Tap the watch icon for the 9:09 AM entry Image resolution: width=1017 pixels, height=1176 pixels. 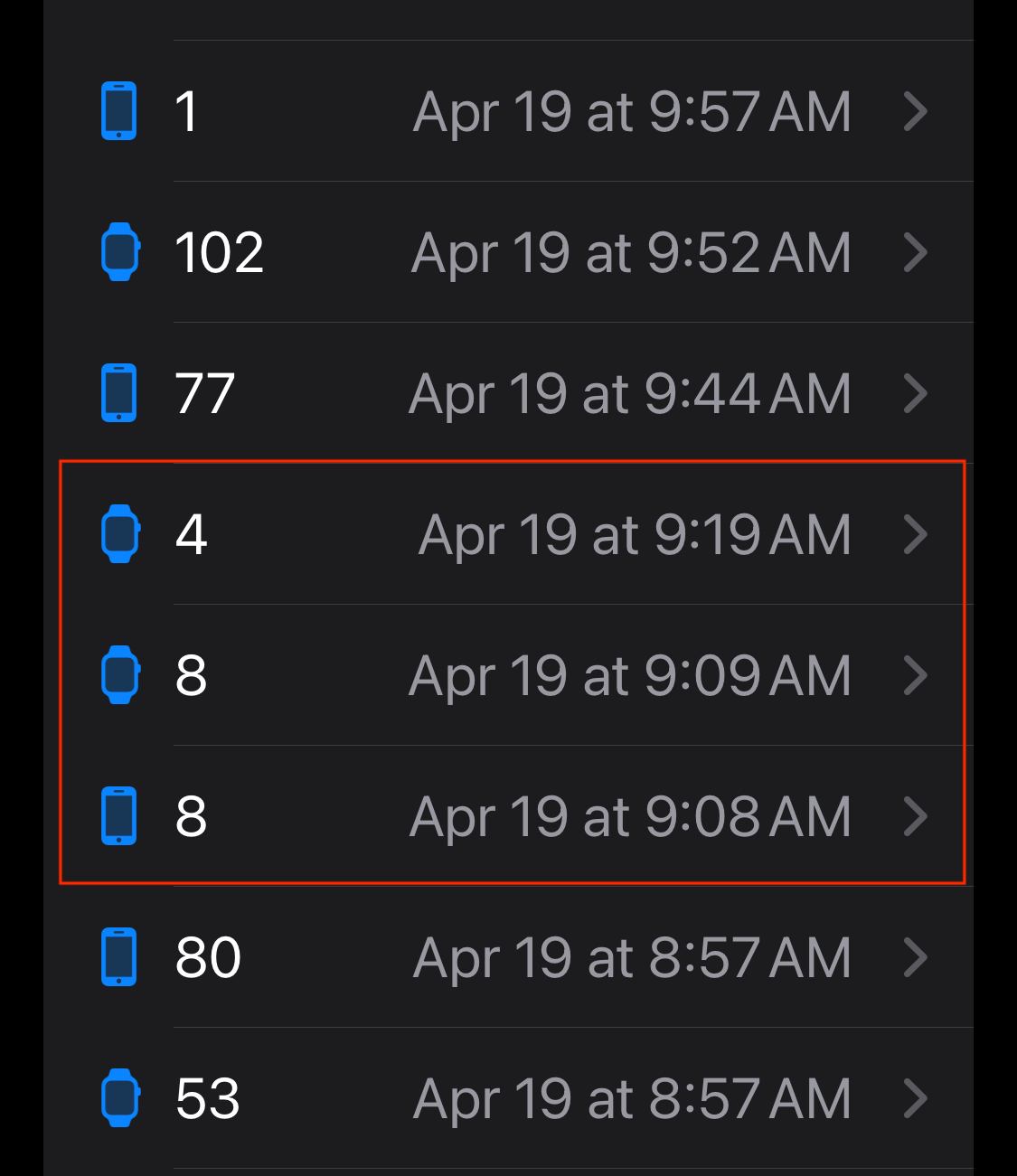(x=119, y=675)
